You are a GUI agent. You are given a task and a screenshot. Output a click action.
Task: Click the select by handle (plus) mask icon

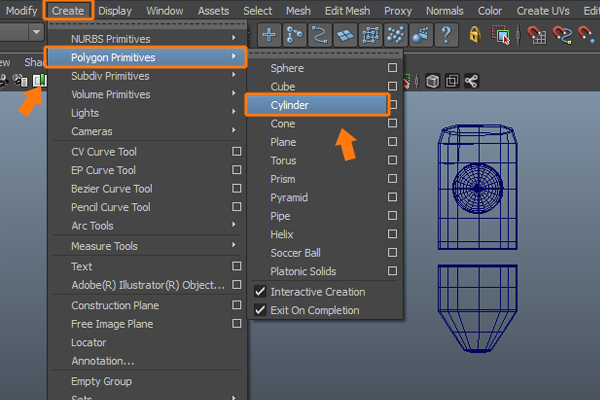[x=269, y=35]
